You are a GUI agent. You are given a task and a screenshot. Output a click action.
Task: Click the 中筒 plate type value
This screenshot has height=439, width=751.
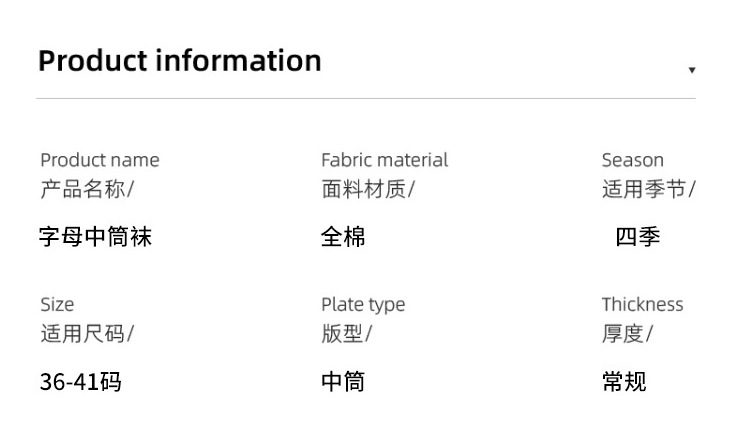pos(343,382)
